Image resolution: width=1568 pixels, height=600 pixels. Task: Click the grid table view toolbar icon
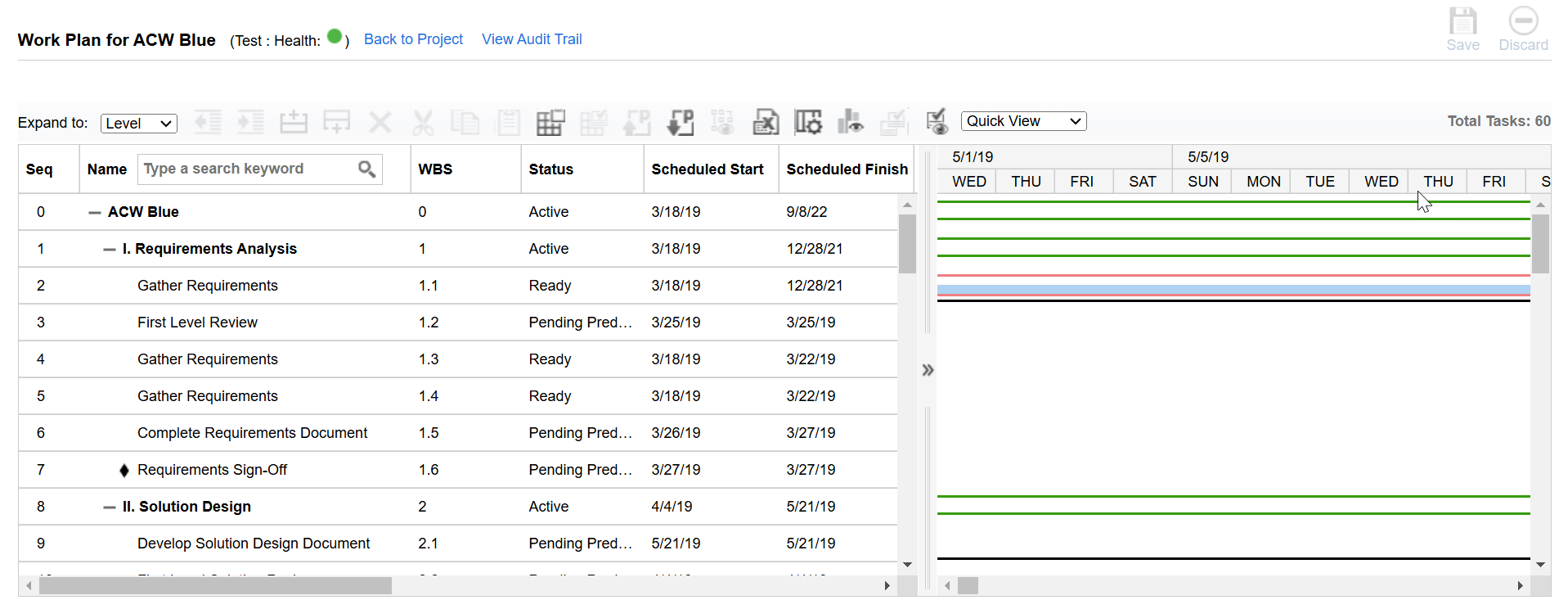pos(550,123)
